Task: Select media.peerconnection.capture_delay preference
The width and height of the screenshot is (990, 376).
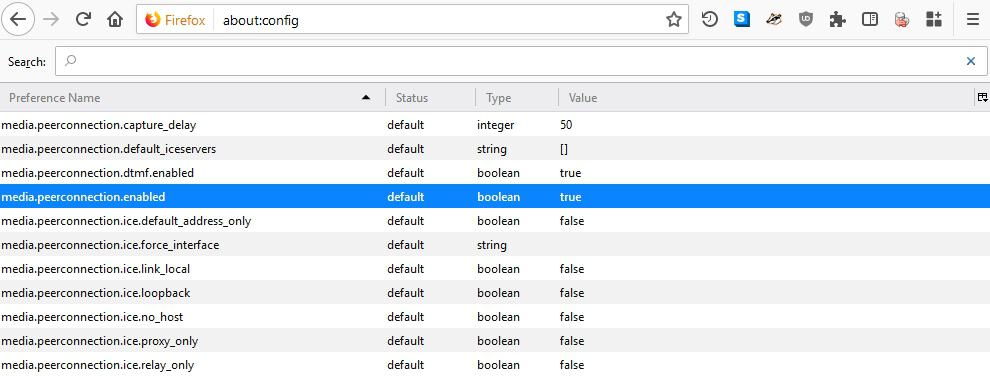Action: tap(495, 125)
